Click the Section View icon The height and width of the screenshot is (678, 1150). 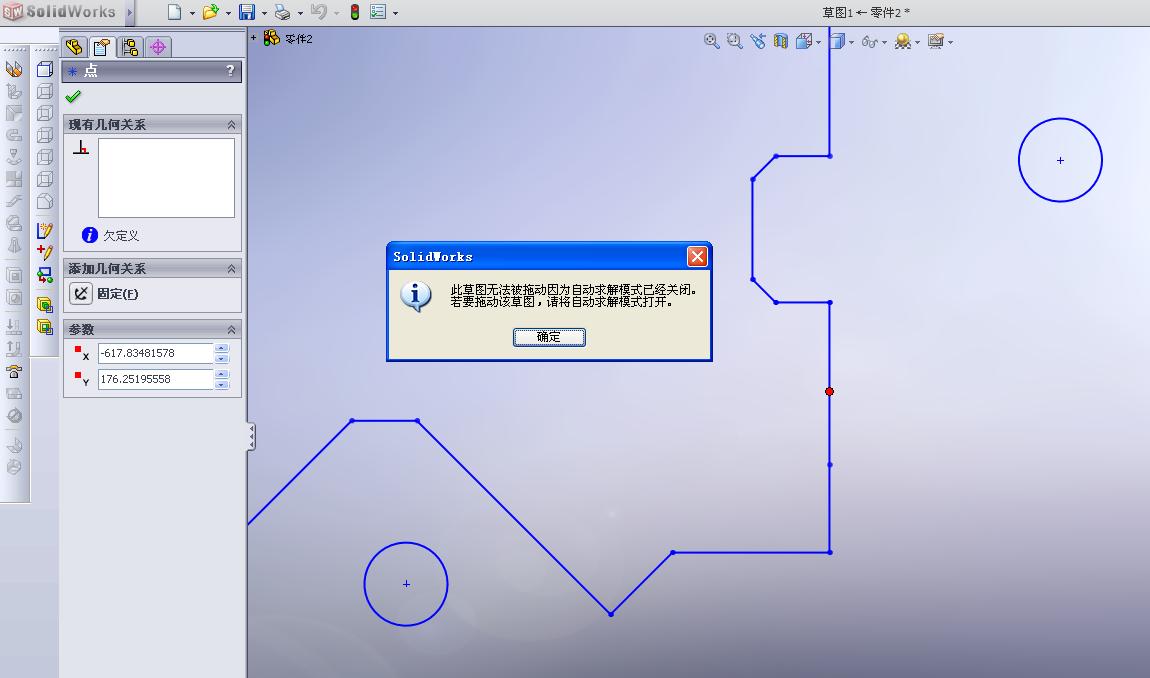pos(780,41)
